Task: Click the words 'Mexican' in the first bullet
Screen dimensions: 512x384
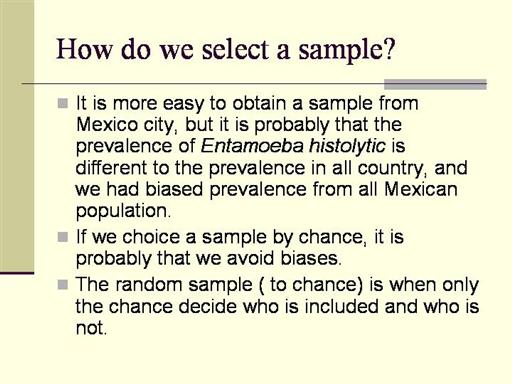Action: coord(420,189)
